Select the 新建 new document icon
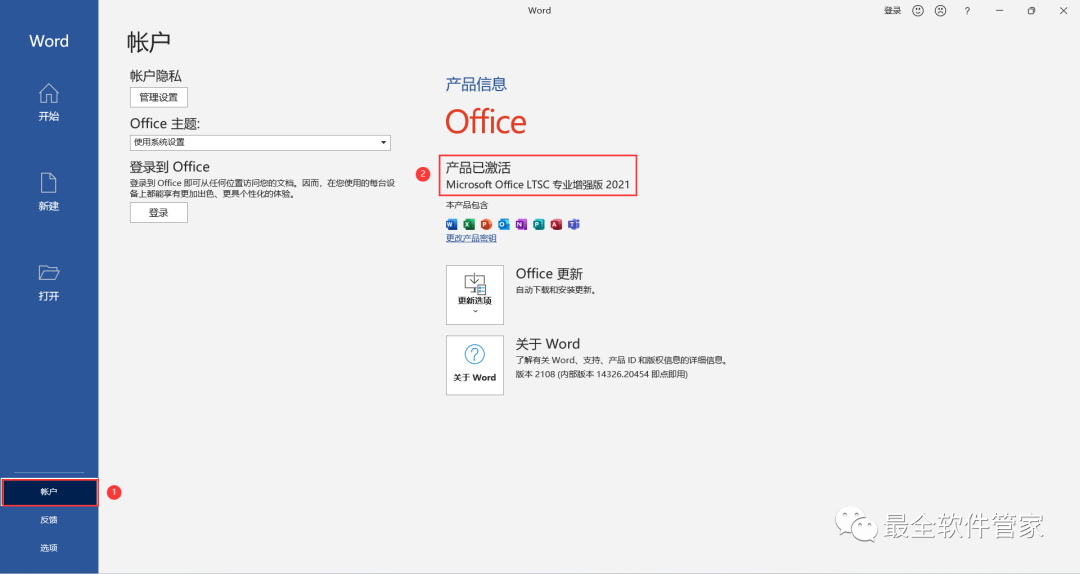1080x574 pixels. pos(49,192)
